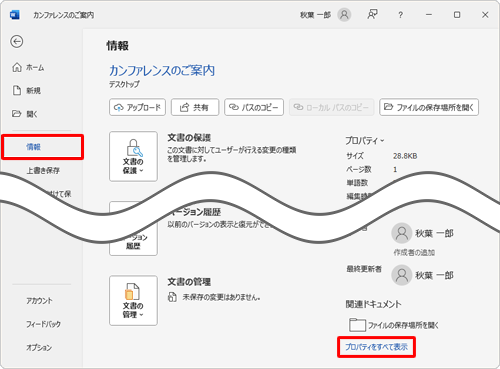
Task: Click the Word app icon in title bar
Action: [15, 15]
